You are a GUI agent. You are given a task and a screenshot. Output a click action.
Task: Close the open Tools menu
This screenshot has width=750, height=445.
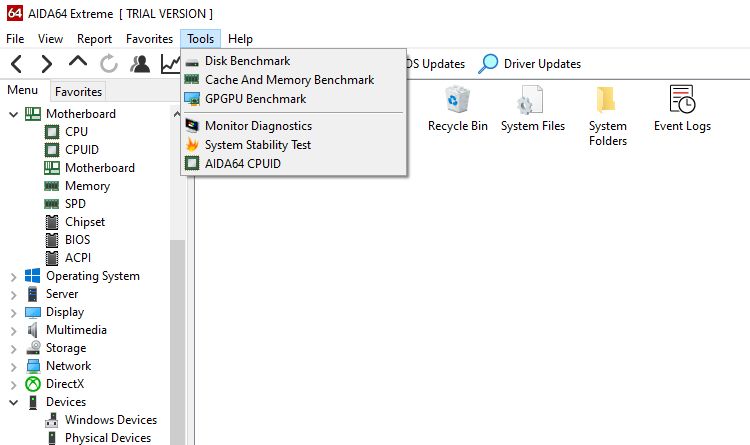click(200, 39)
